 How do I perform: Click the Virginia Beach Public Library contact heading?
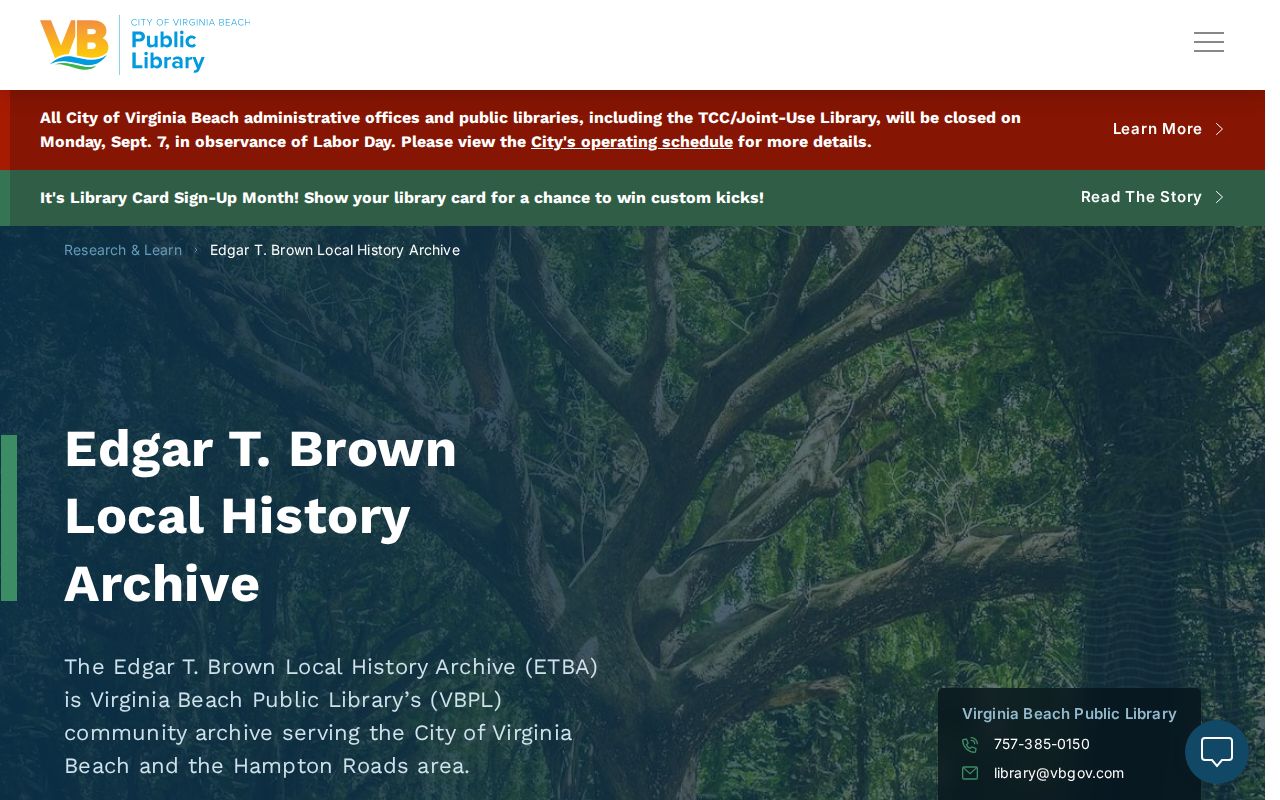point(1069,714)
